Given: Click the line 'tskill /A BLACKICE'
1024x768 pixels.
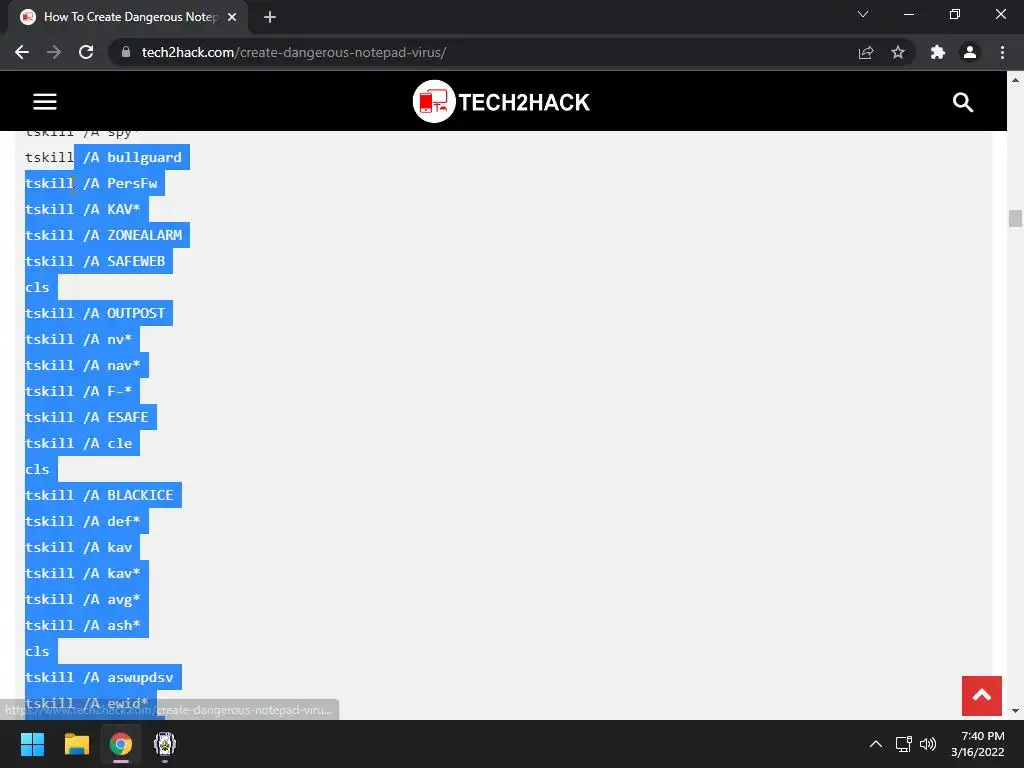Looking at the screenshot, I should (x=99, y=495).
